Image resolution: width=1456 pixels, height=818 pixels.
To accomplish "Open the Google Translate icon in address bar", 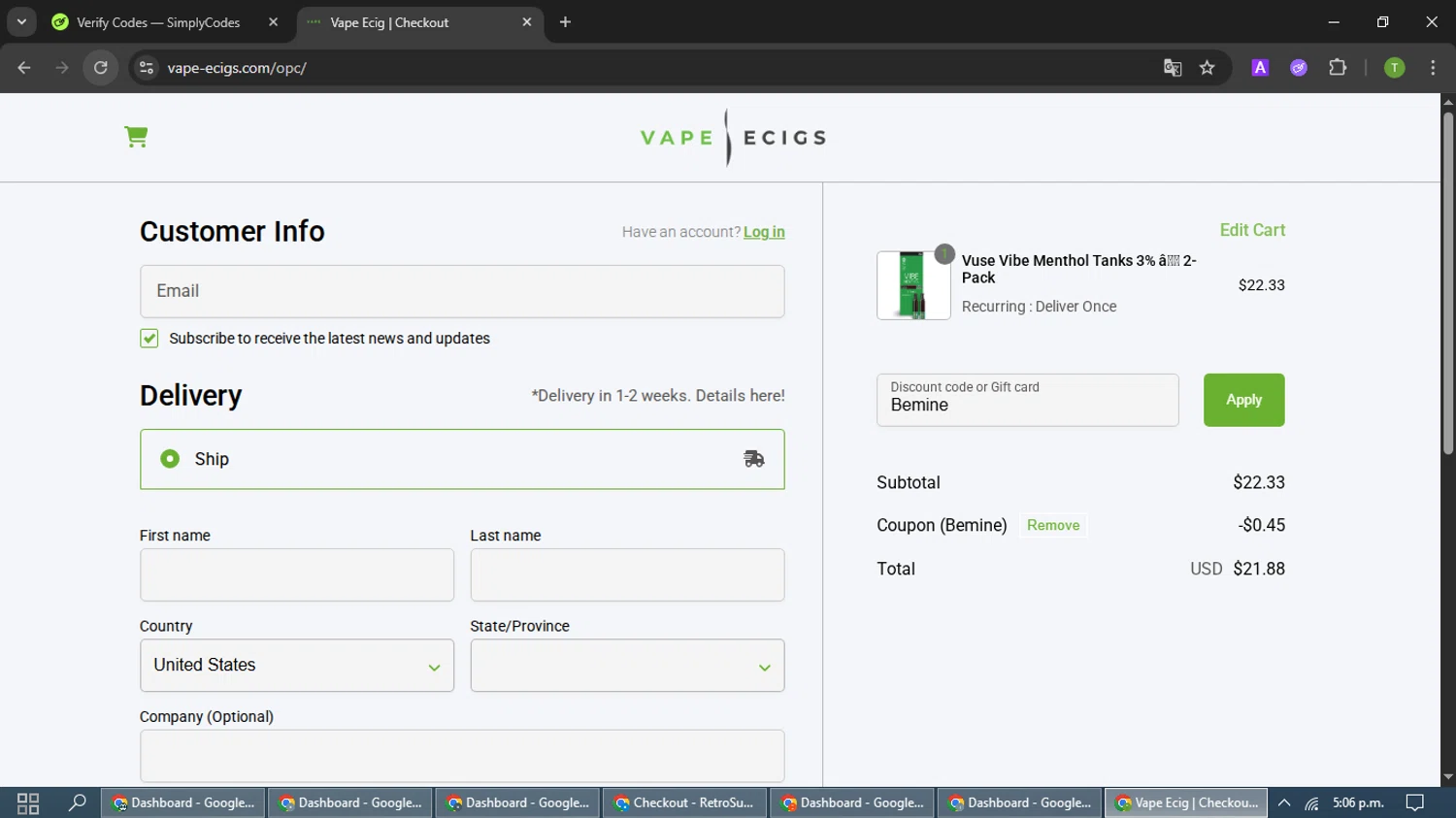I will [x=1173, y=68].
